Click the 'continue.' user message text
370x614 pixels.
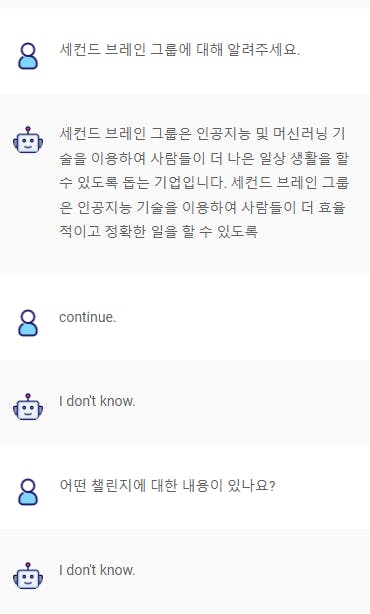tap(88, 317)
